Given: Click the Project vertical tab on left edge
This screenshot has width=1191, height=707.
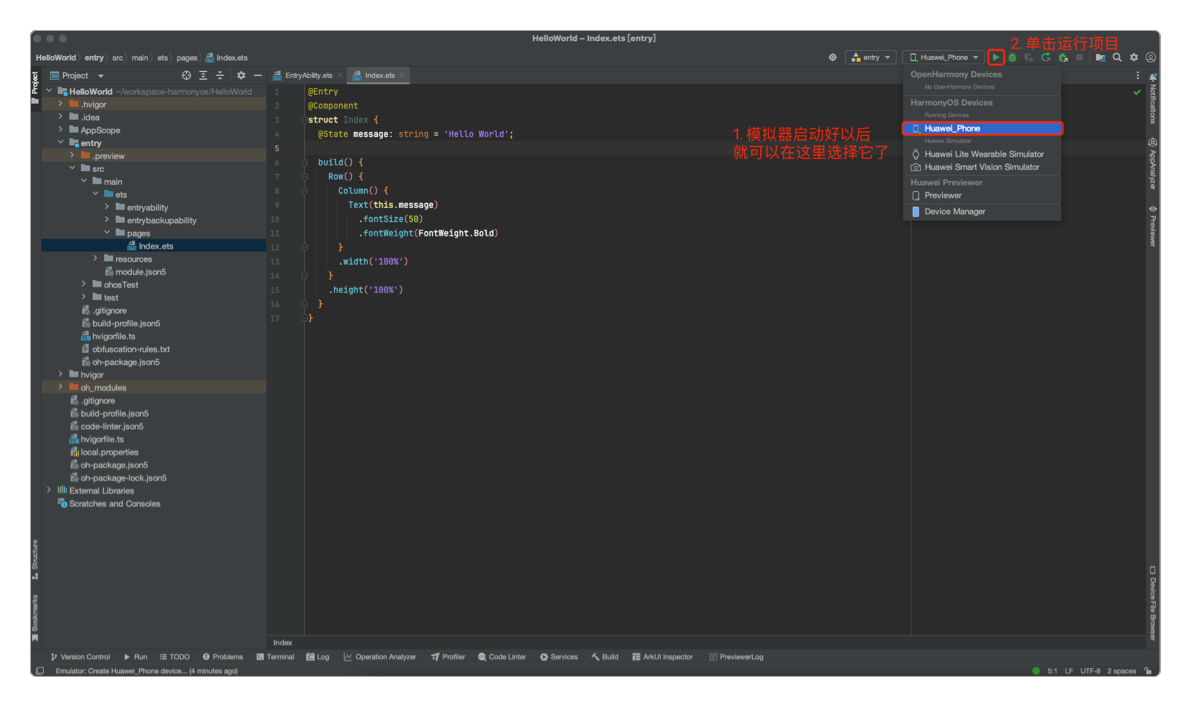Looking at the screenshot, I should pyautogui.click(x=35, y=87).
